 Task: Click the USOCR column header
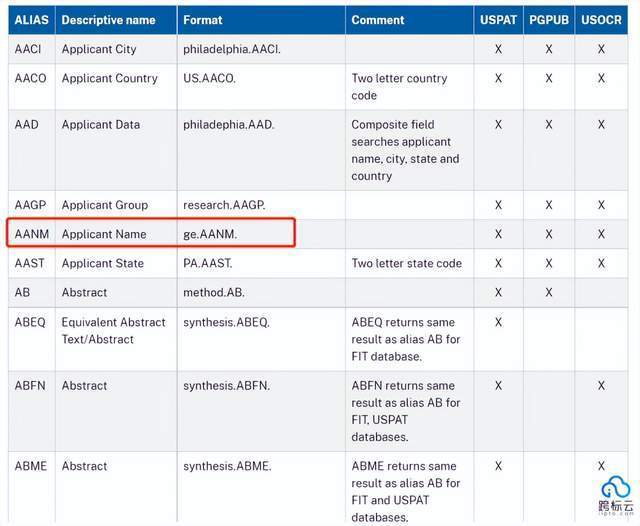pos(601,20)
